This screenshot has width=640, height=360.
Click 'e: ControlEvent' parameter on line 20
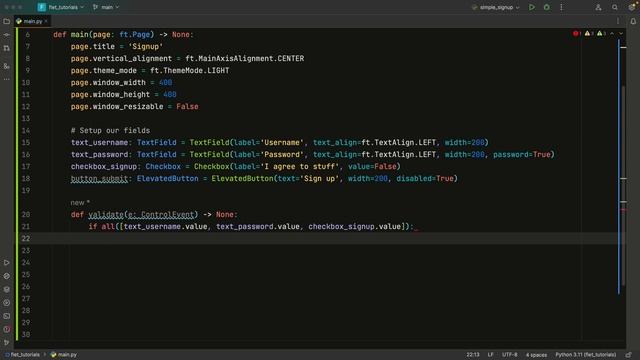(x=161, y=214)
